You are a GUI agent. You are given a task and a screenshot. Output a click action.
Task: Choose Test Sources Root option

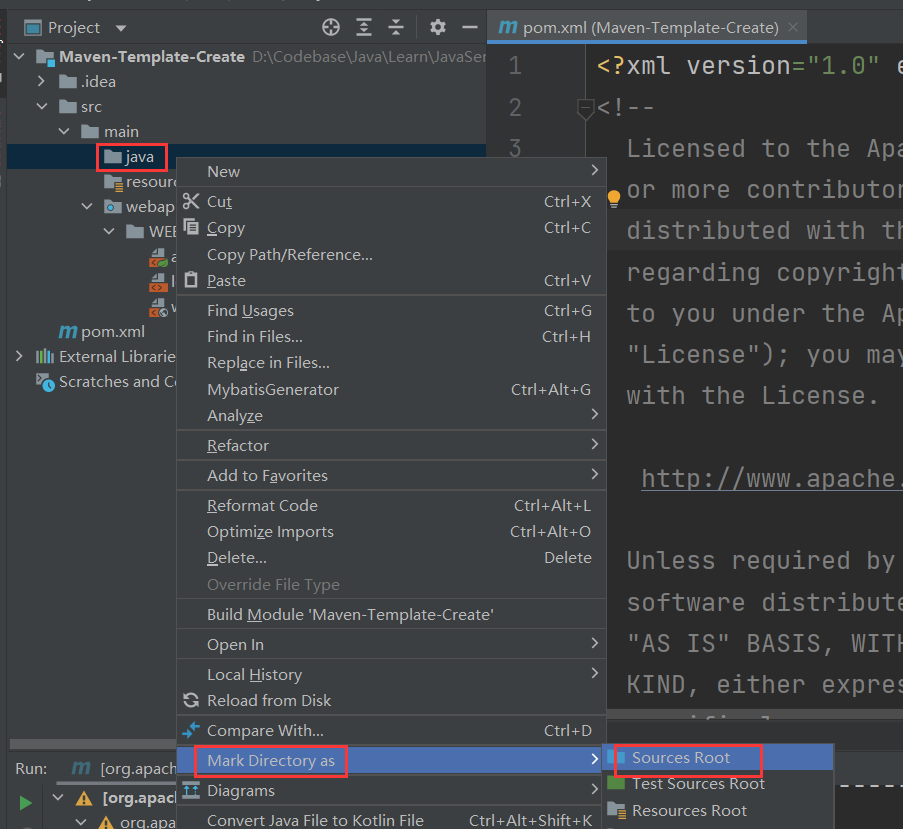click(698, 784)
